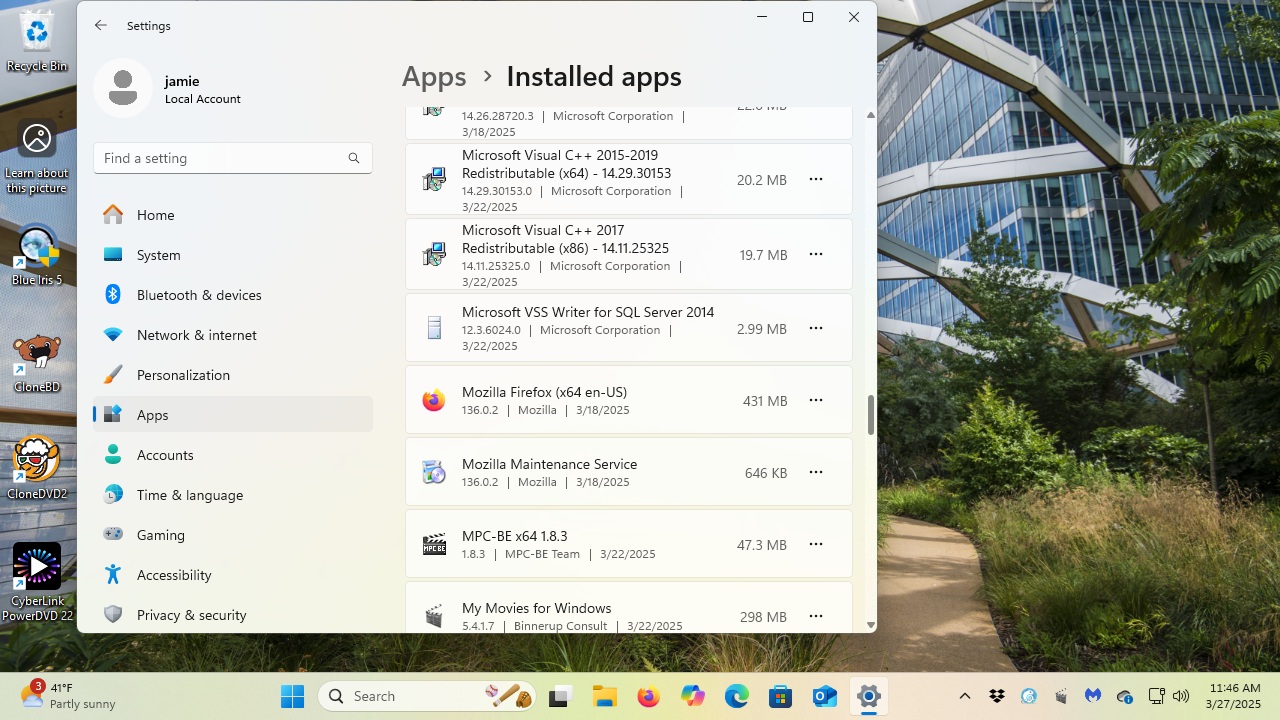Viewport: 1280px width, 720px height.
Task: Open the weather widget showing 41°F
Action: pos(68,695)
